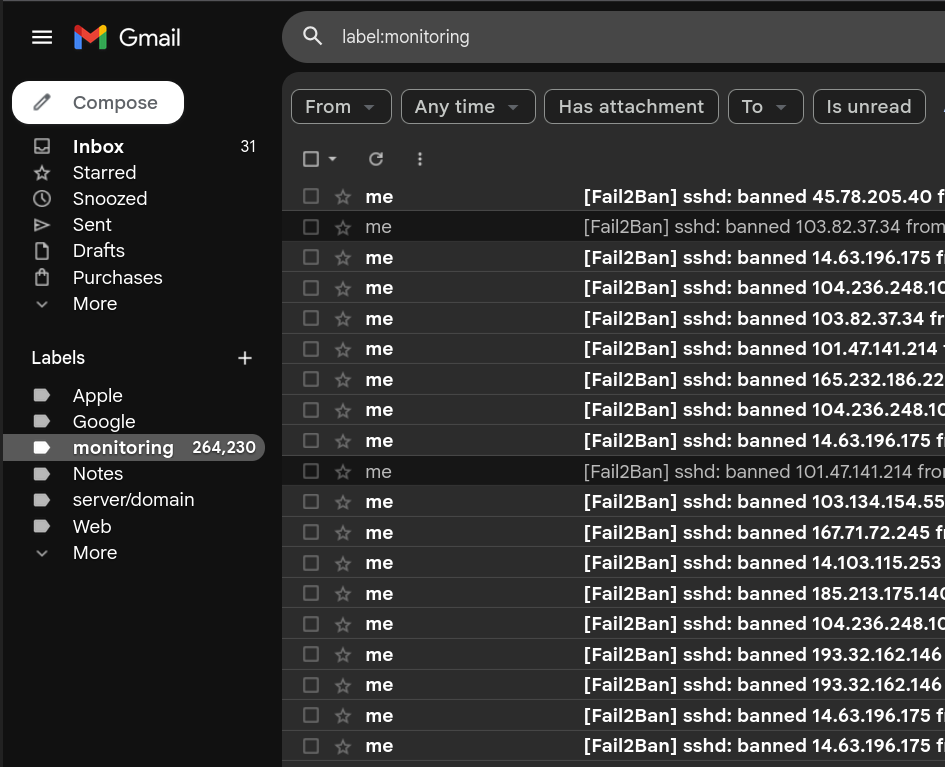Viewport: 945px width, 767px height.
Task: Check the banned 185.213.175.140 email checkbox
Action: tap(311, 593)
